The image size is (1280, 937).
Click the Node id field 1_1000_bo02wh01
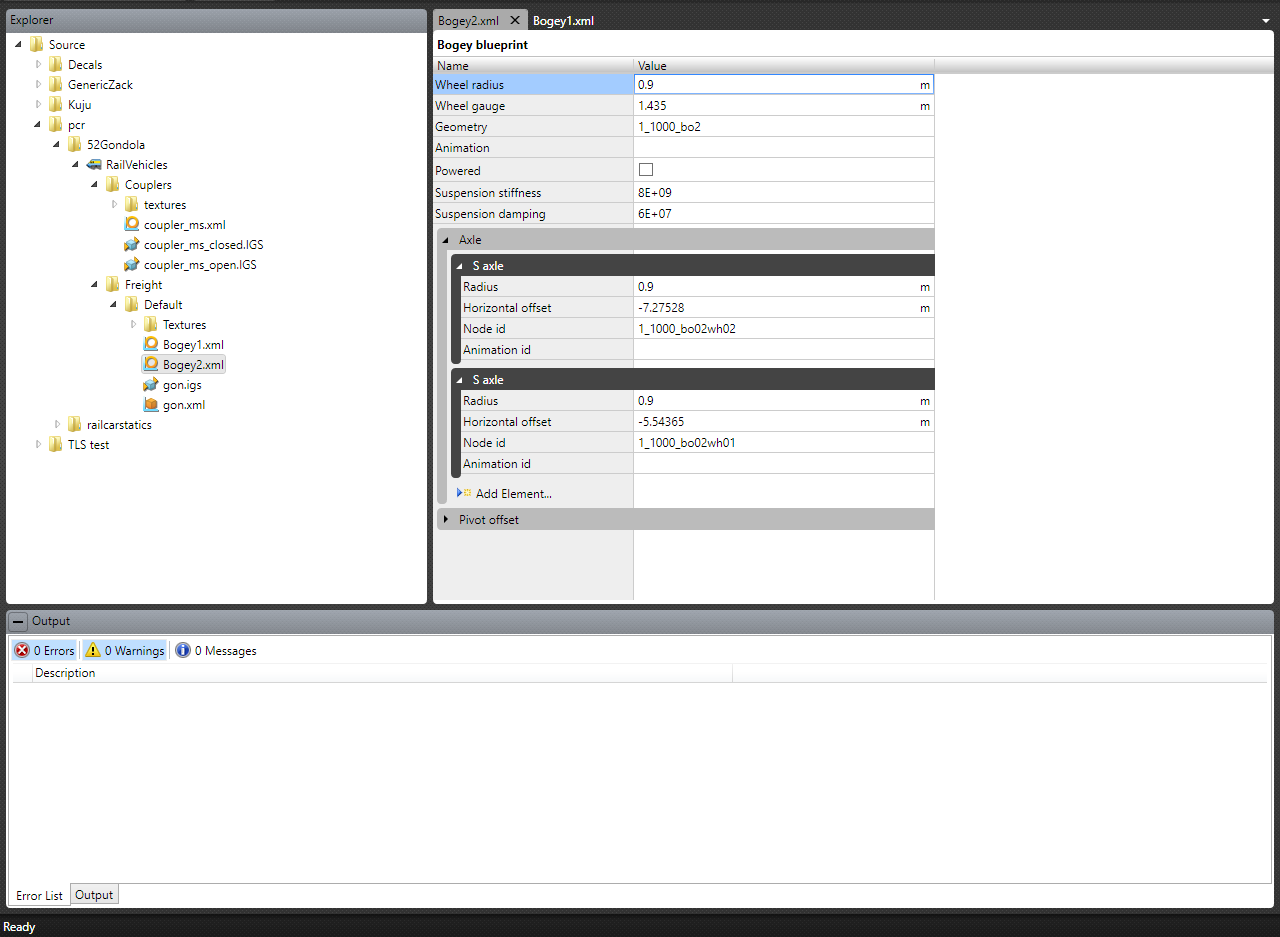coord(784,443)
